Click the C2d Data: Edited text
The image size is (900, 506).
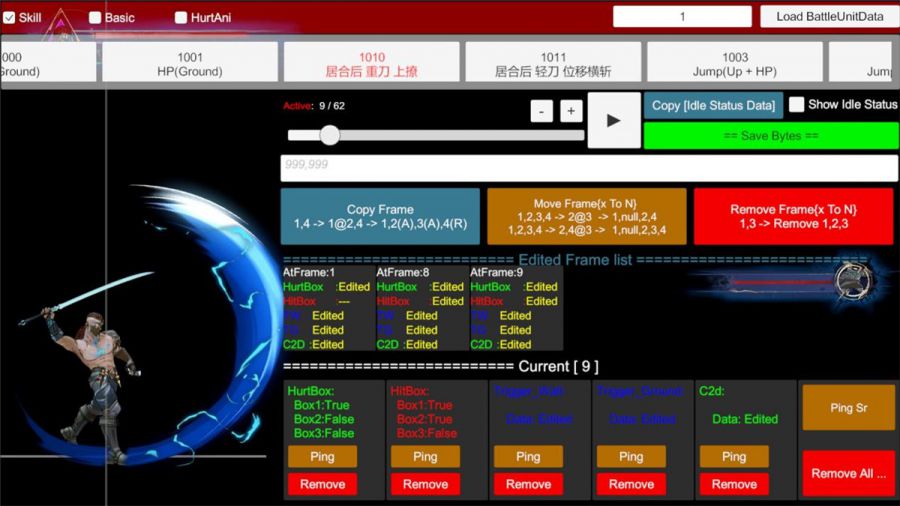[x=745, y=419]
